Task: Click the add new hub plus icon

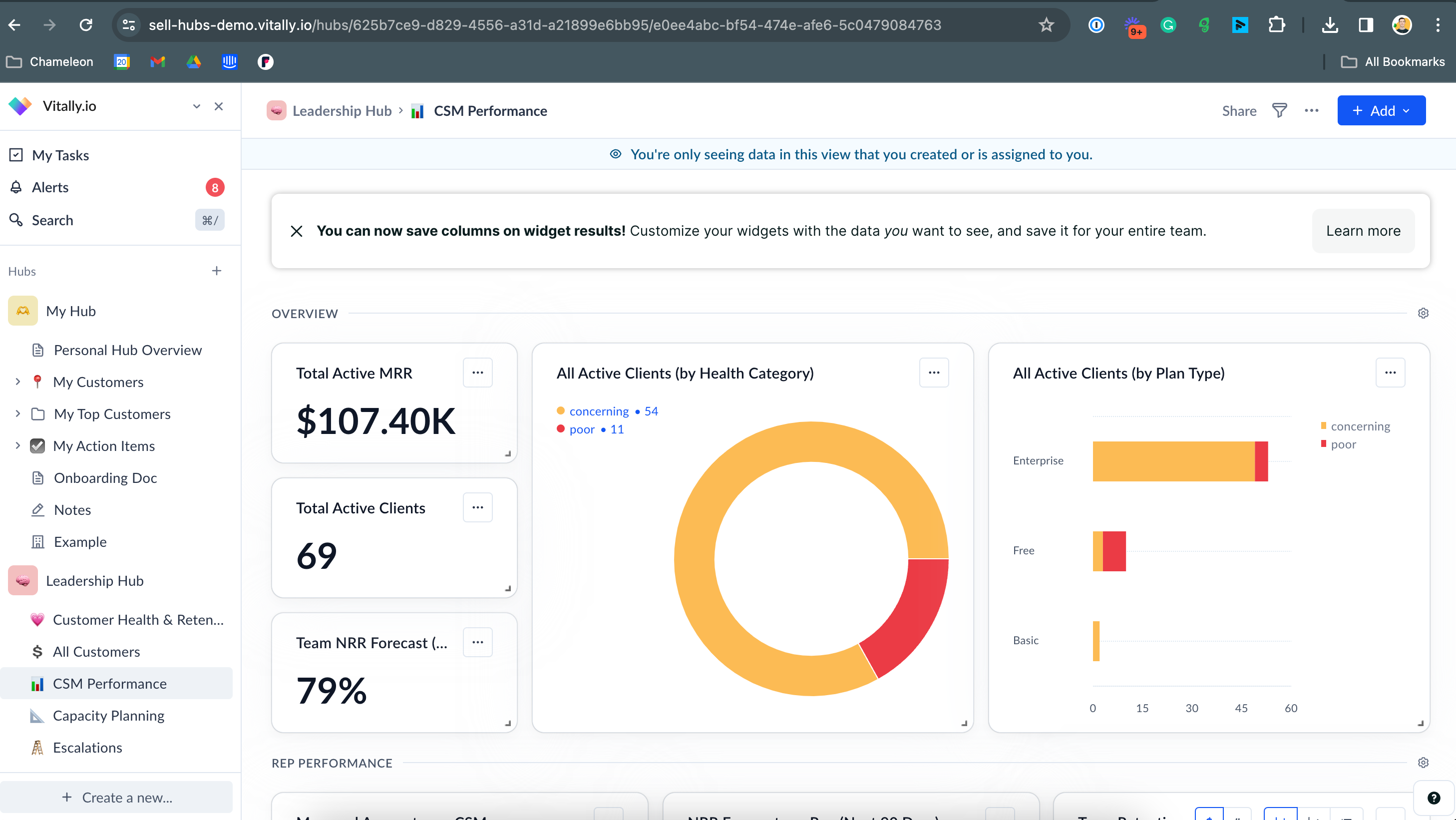Action: (217, 271)
